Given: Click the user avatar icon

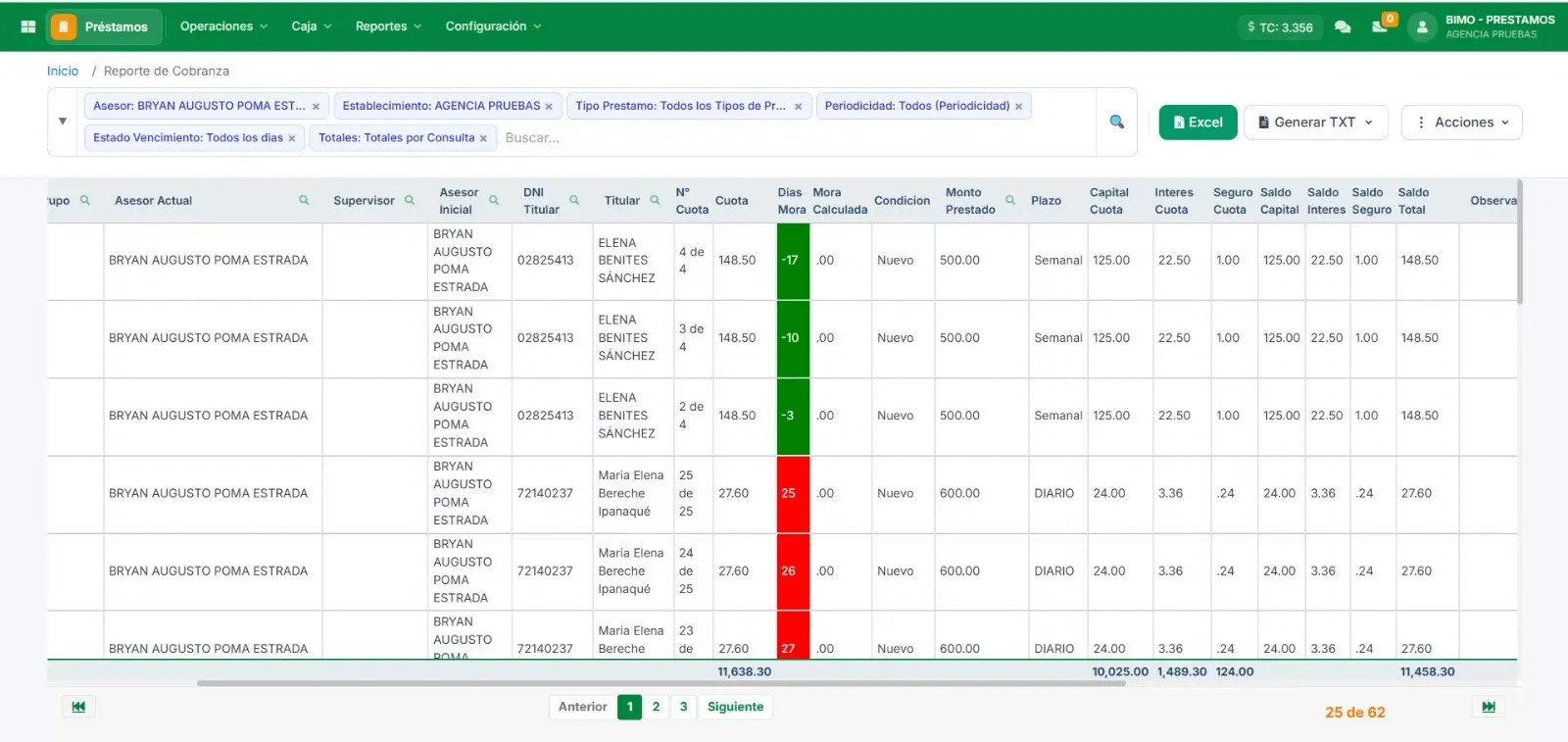Looking at the screenshot, I should click(1422, 26).
